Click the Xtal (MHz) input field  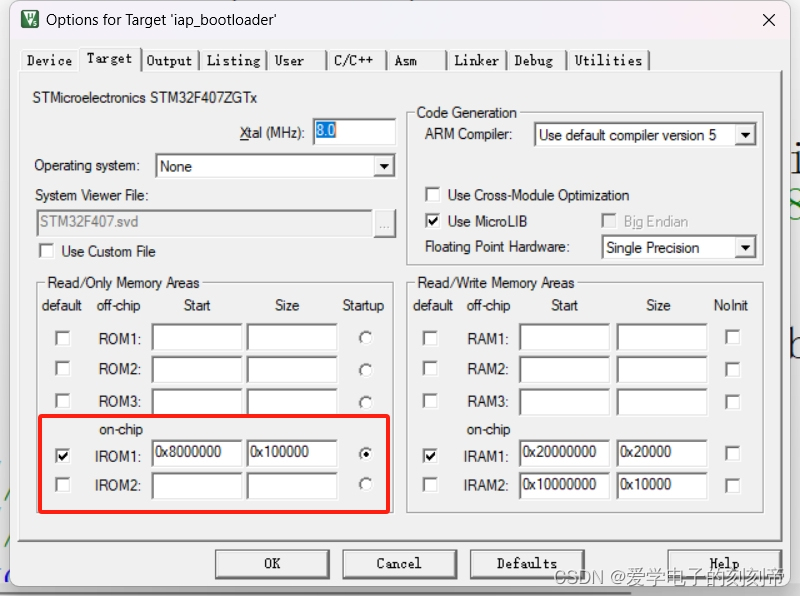[354, 132]
